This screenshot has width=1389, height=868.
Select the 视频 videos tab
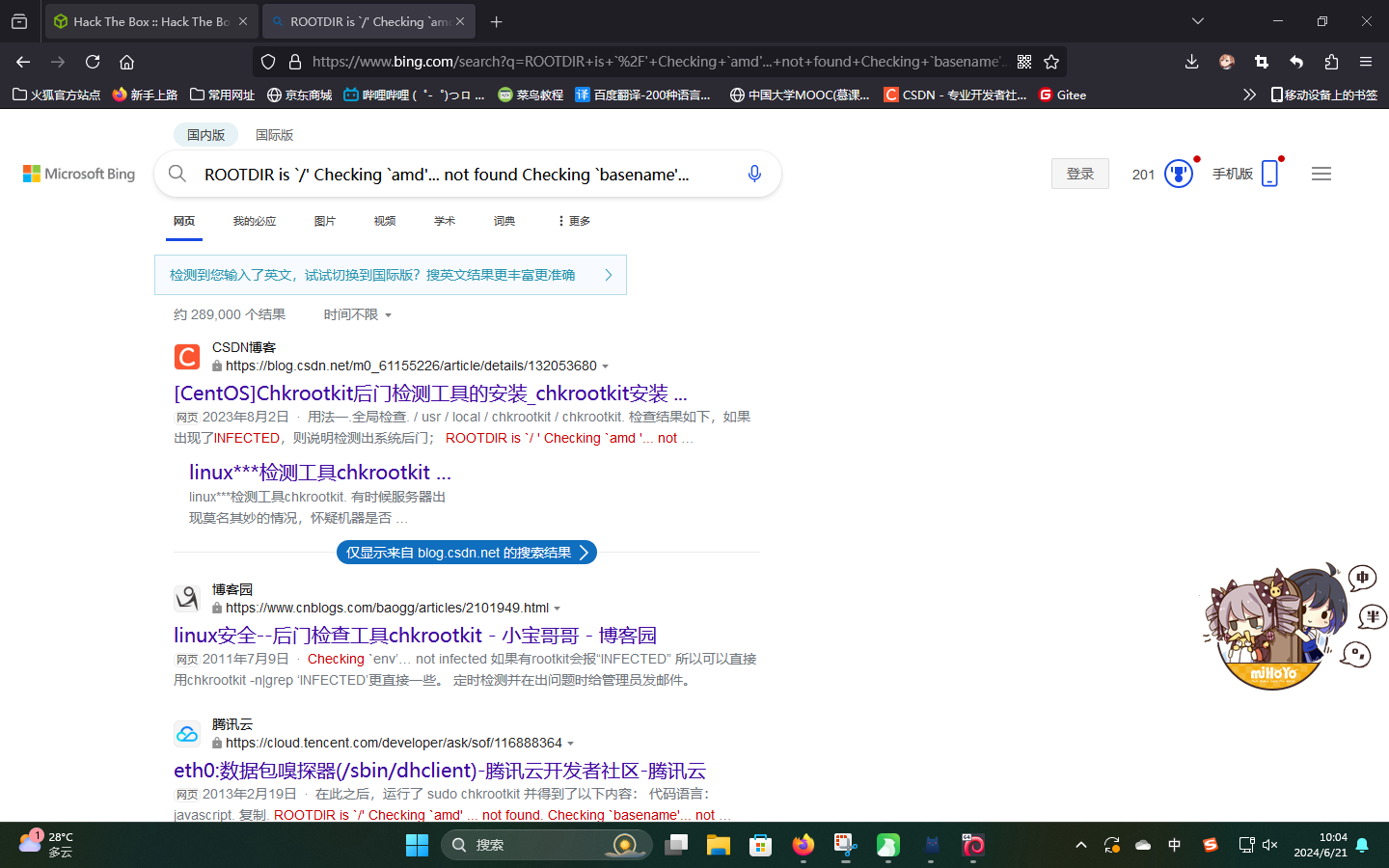point(385,221)
